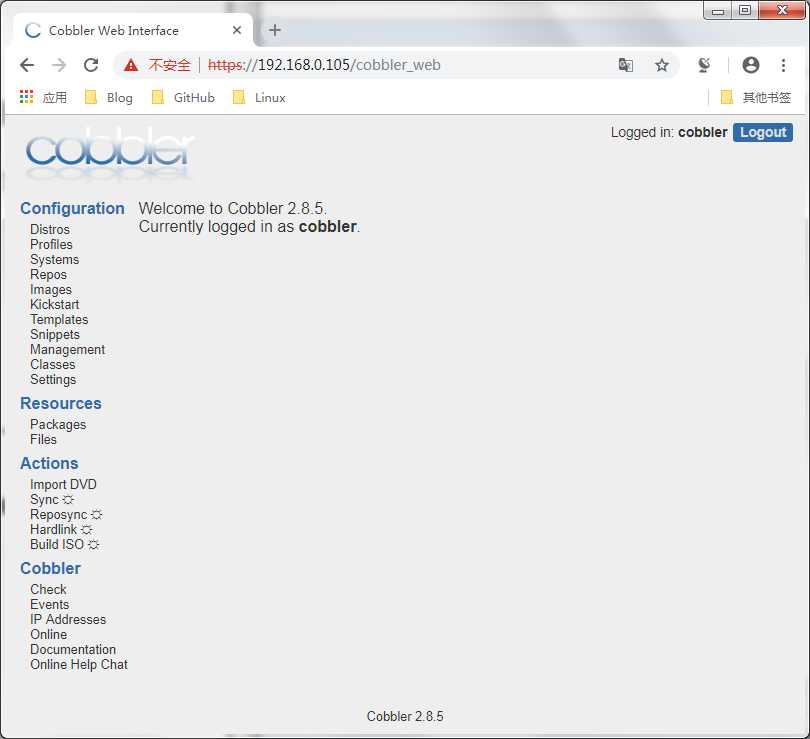Click the not-secure warning triangle icon
This screenshot has height=739, width=810.
[131, 65]
